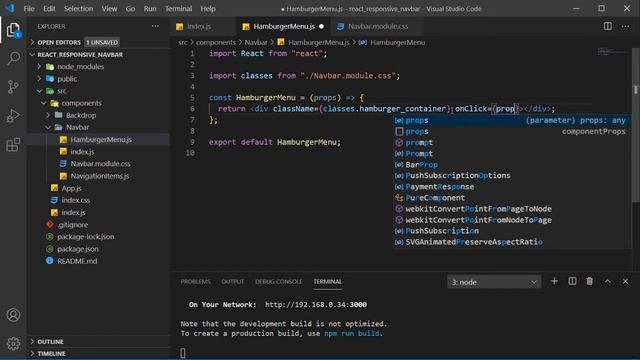Viewport: 640px width, 360px height.
Task: Select the TERMINAL panel tab
Action: (327, 282)
